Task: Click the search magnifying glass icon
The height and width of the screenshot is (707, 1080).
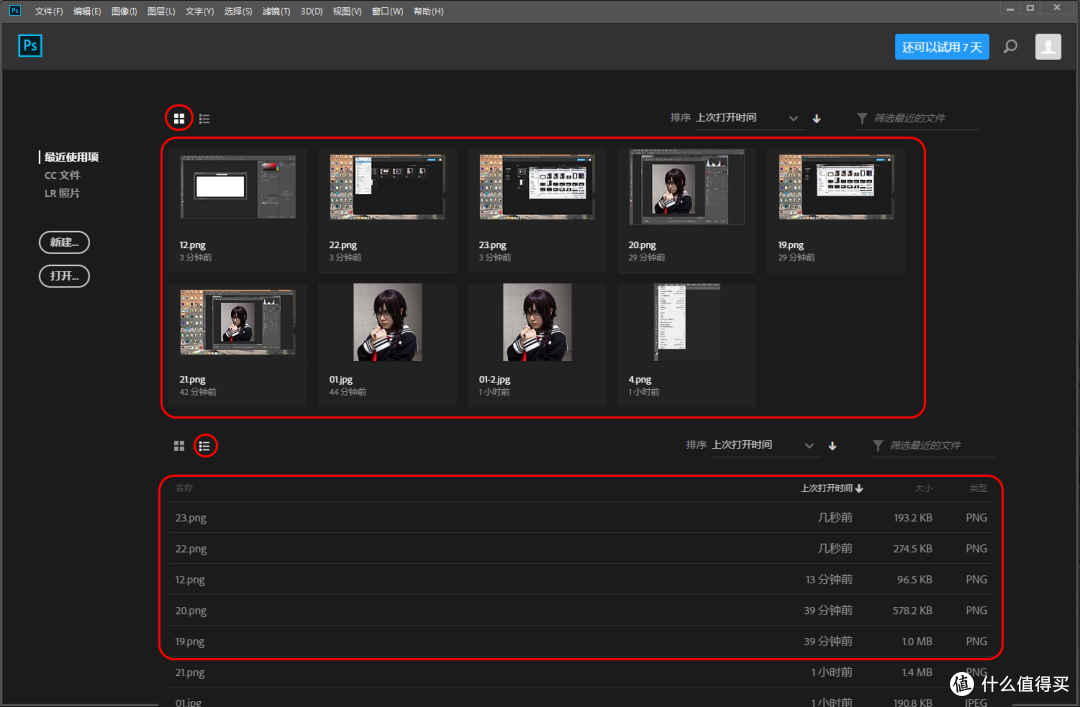Action: coord(1010,46)
